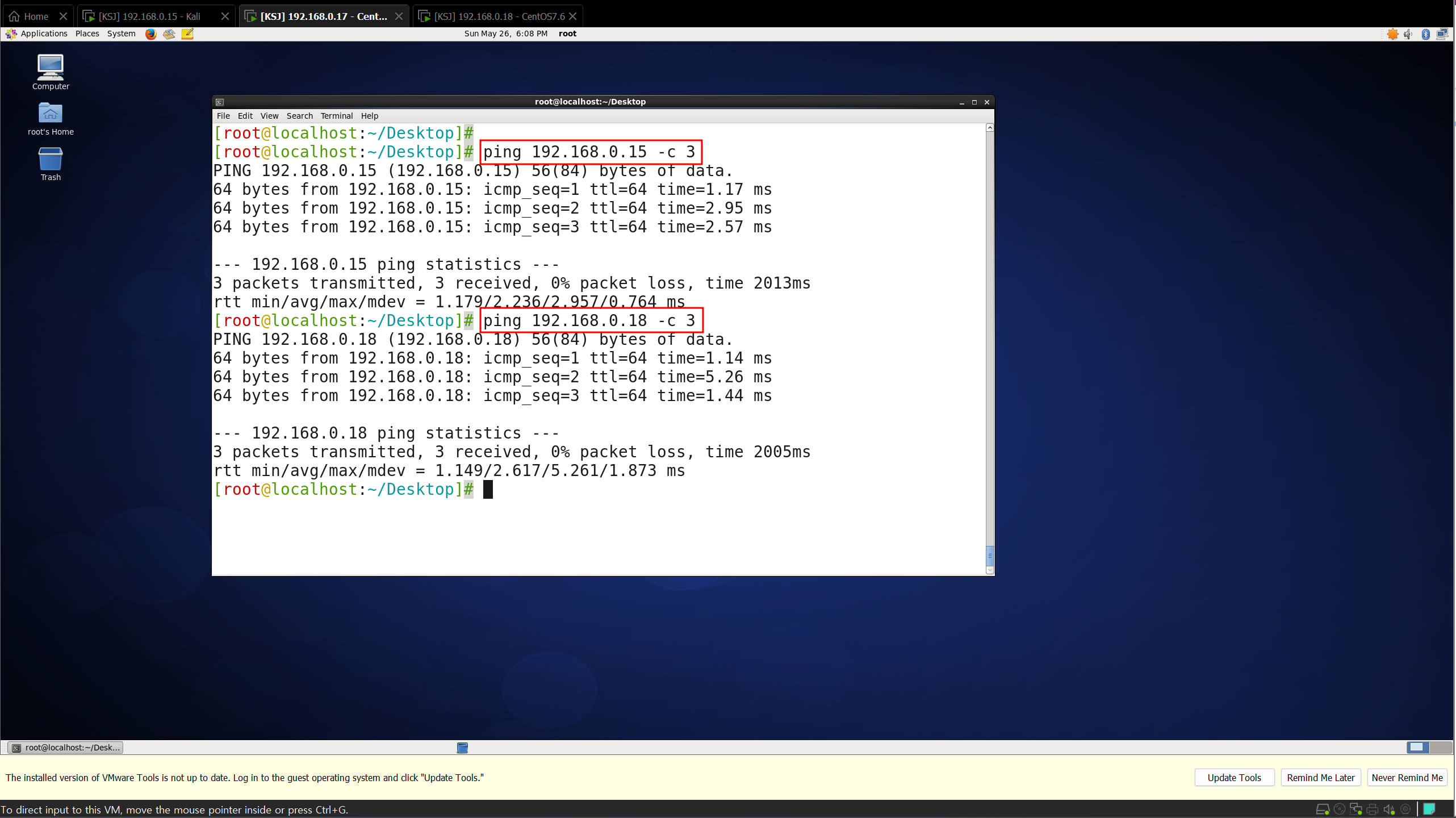Switch to the second workspace

coord(1441,747)
